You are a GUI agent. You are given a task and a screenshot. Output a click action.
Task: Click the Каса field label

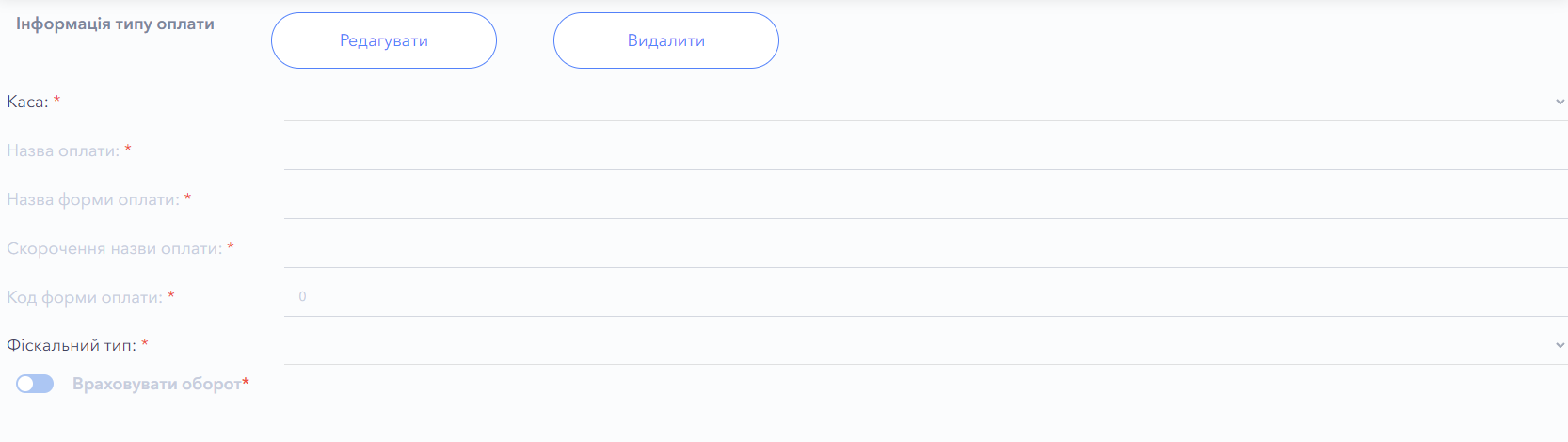[27, 102]
